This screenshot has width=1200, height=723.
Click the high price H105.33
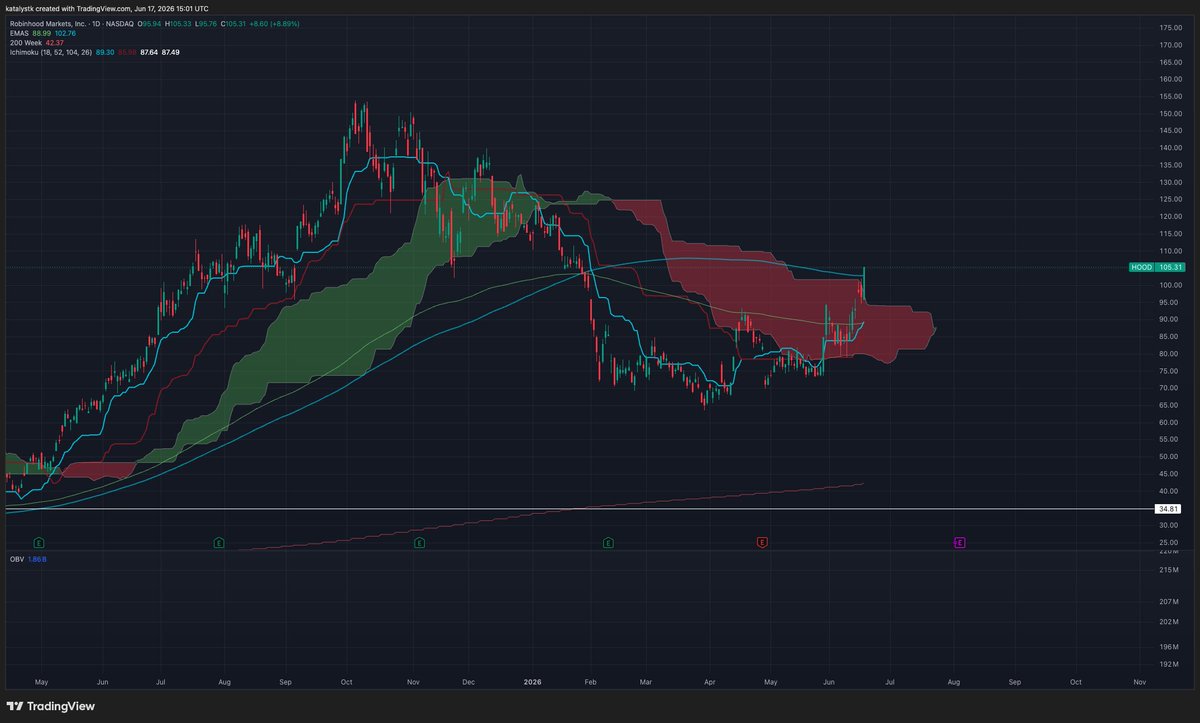tap(178, 24)
